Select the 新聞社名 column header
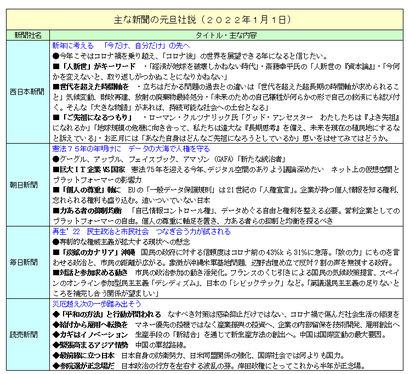The height and width of the screenshot is (374, 410). (28, 35)
